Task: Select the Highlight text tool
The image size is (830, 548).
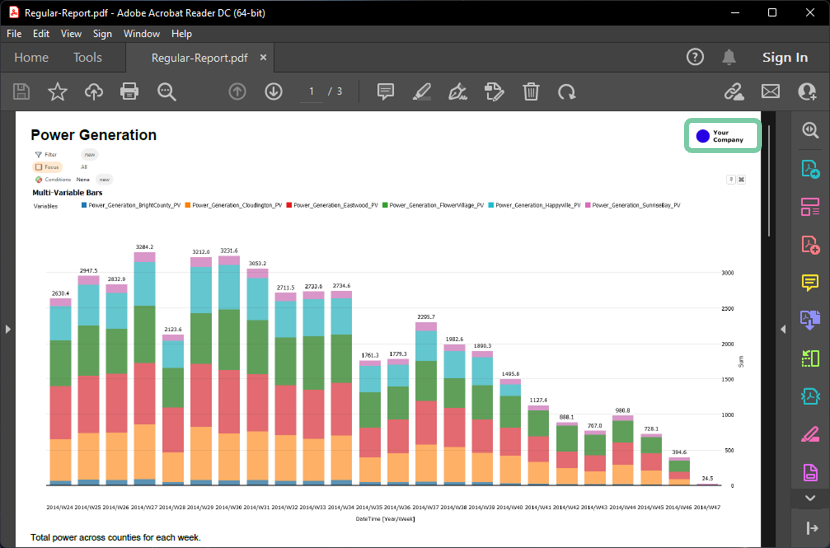Action: point(421,92)
